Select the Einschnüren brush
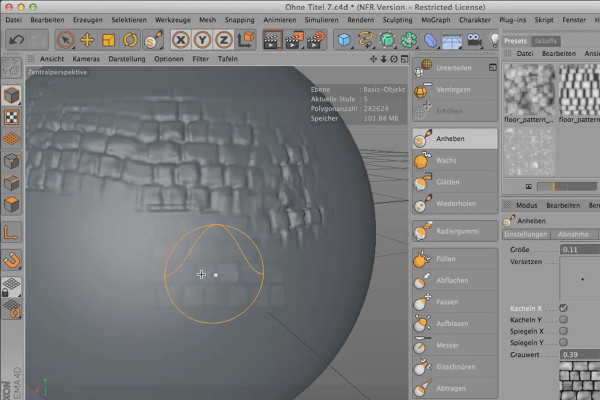 (x=455, y=367)
